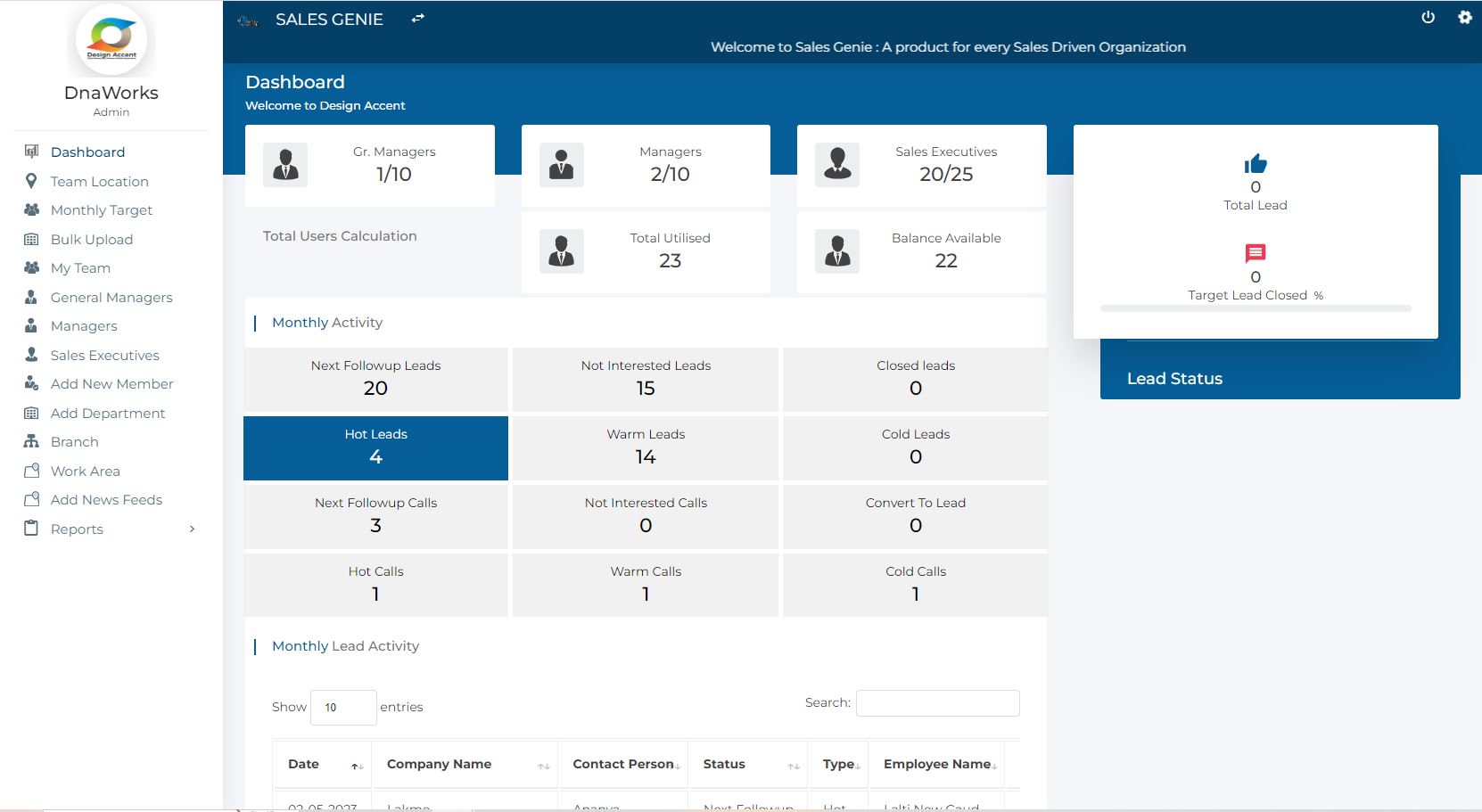The image size is (1482, 812).
Task: Select the Branch icon in the sidebar
Action: pyautogui.click(x=31, y=441)
